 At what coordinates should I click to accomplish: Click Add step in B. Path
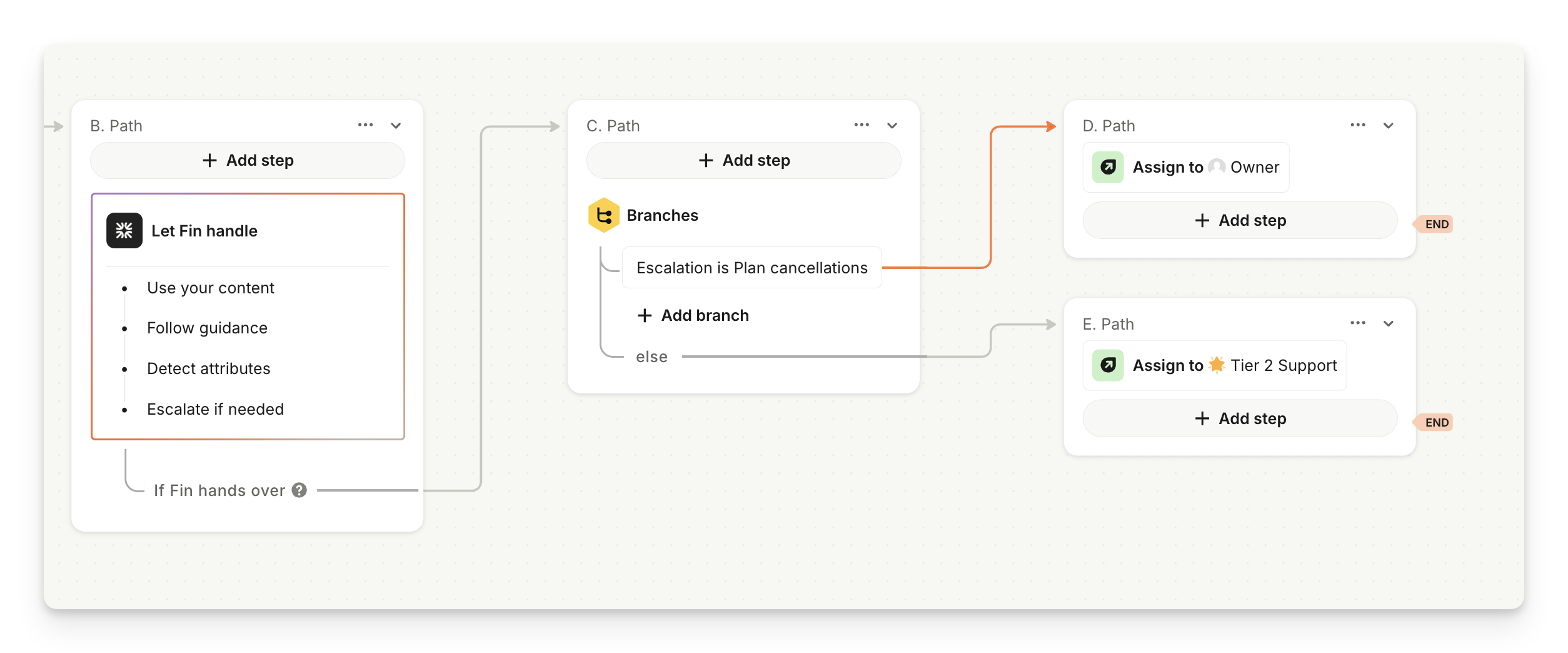[248, 161]
